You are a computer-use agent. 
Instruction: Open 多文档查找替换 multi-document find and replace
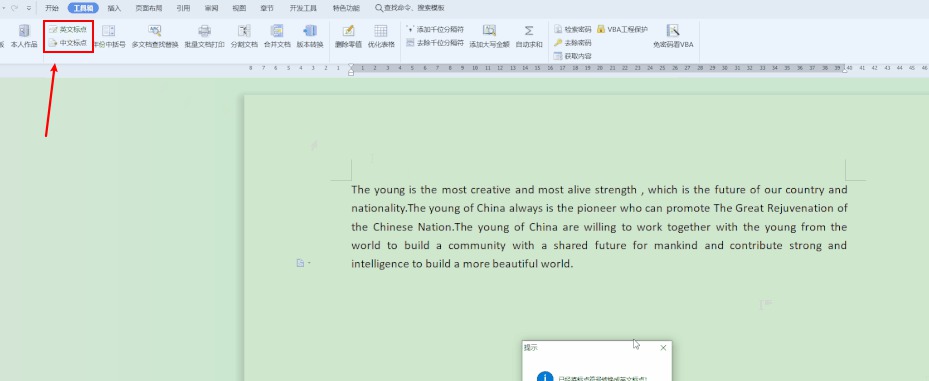[x=155, y=36]
